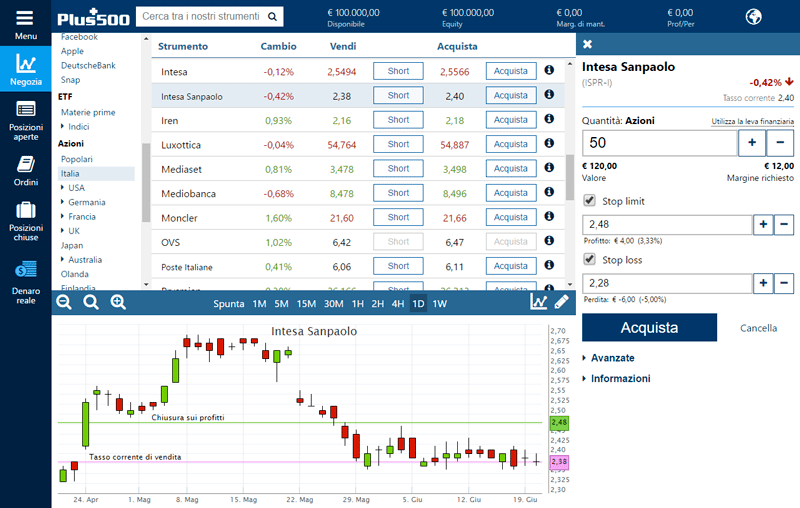Click the quantity input field
Screen dimensions: 800x508
coord(660,143)
